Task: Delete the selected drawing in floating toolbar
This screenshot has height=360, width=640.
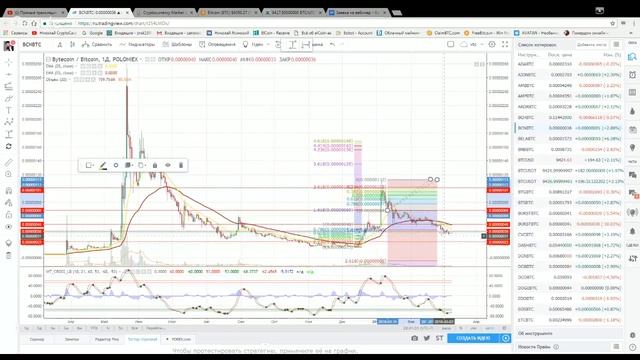Action: pyautogui.click(x=181, y=165)
